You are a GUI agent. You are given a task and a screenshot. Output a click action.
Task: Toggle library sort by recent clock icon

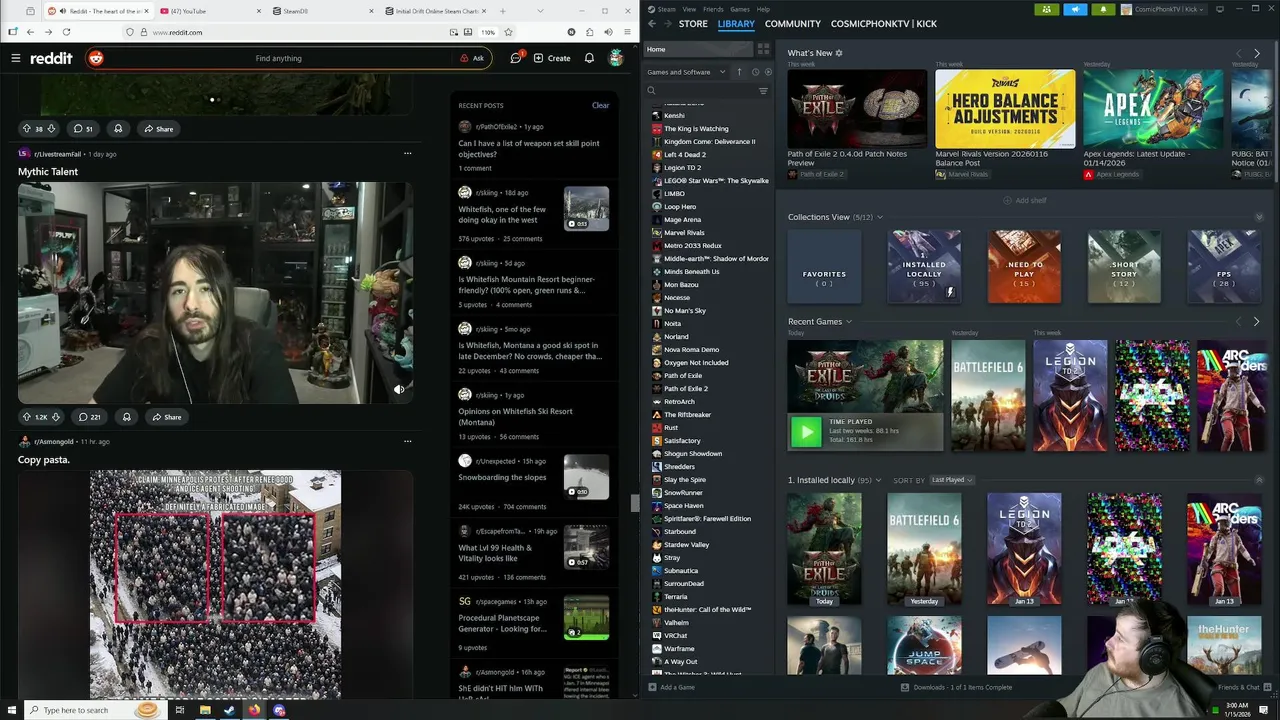click(754, 72)
